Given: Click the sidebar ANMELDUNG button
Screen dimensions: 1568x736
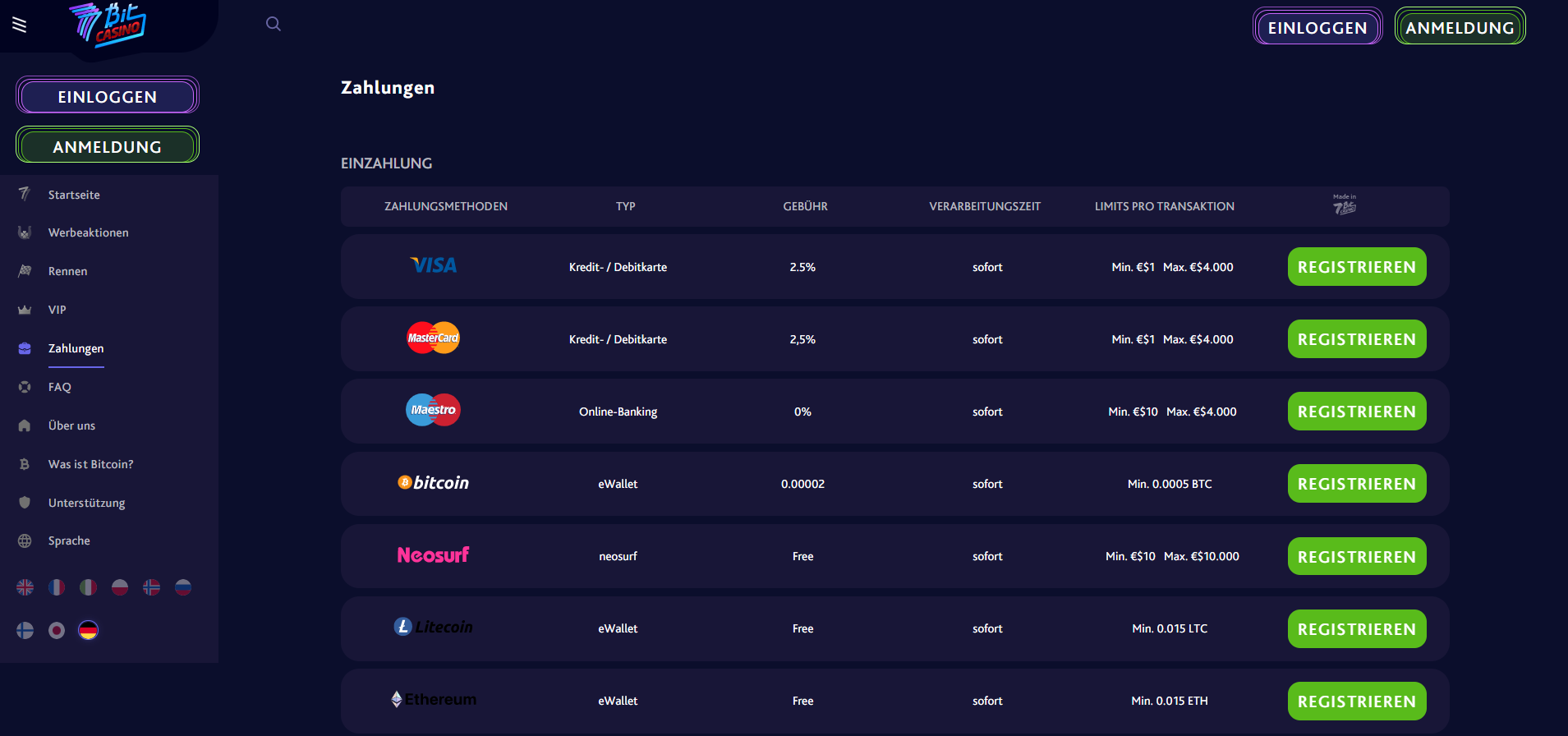Looking at the screenshot, I should (108, 146).
